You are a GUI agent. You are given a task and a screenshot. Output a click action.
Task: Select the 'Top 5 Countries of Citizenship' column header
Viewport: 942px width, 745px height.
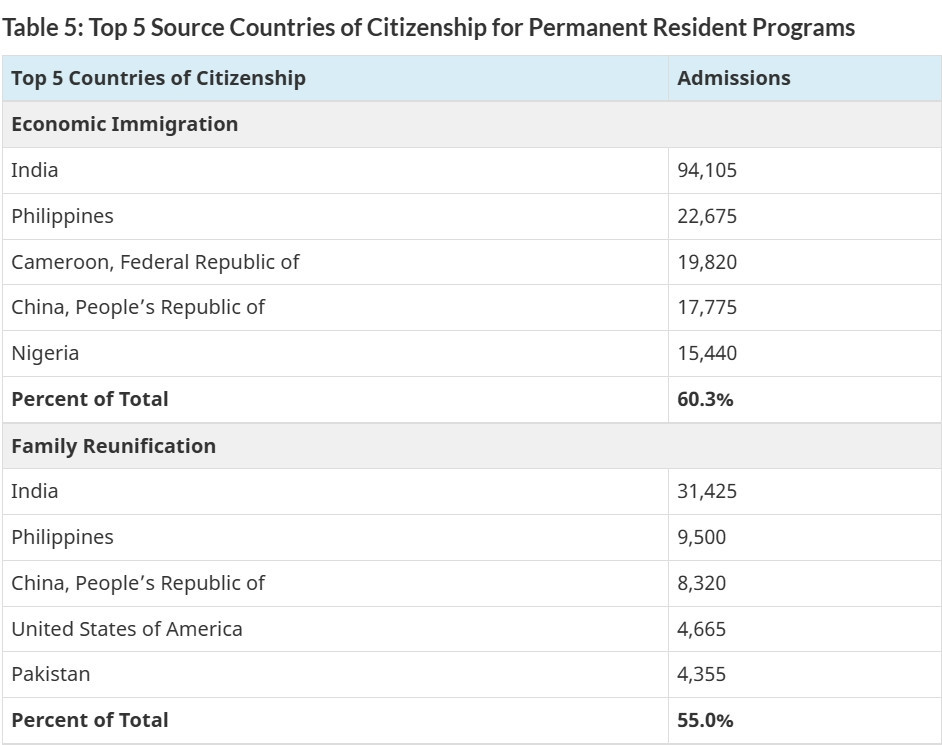pos(158,78)
